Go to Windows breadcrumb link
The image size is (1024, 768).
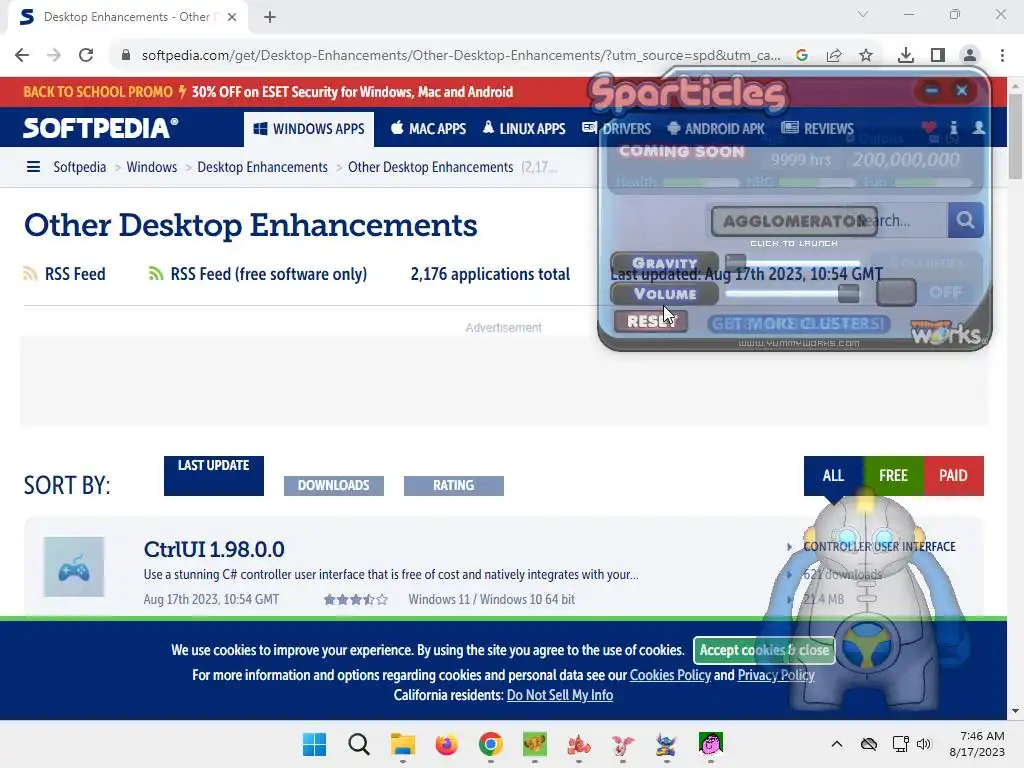pos(152,167)
